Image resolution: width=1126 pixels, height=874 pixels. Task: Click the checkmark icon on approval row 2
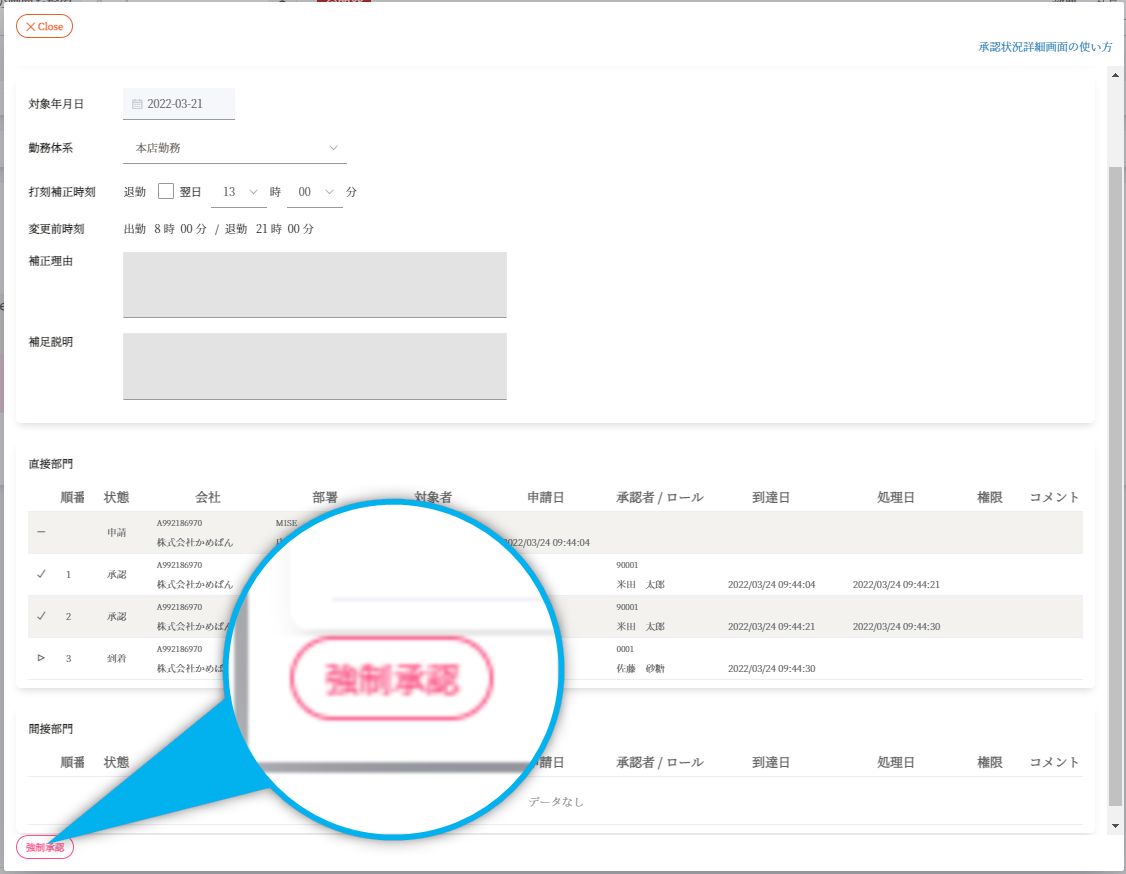pos(41,616)
